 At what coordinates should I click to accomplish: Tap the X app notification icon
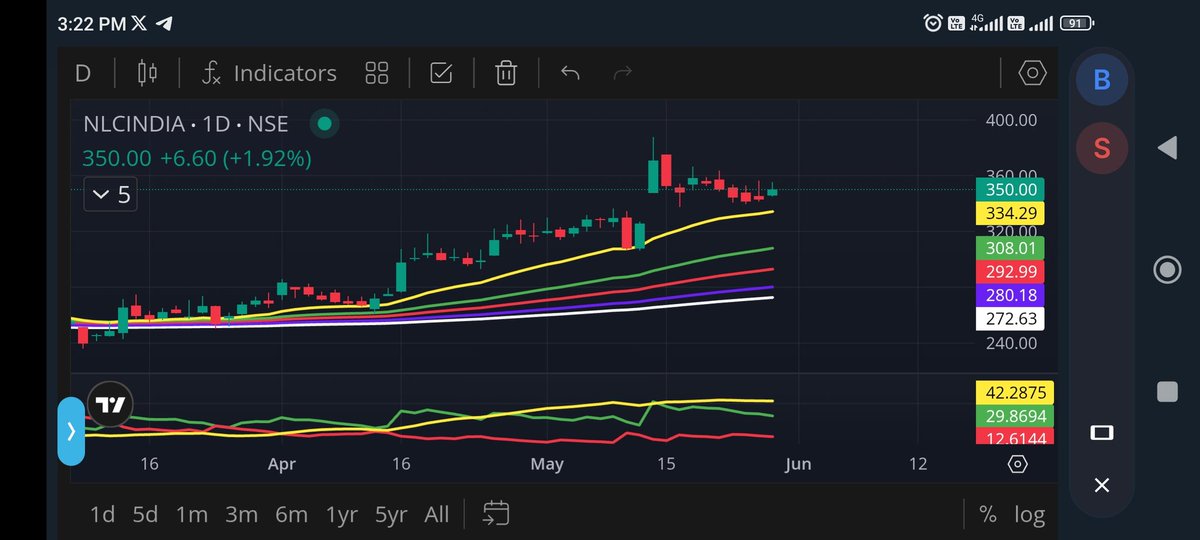click(139, 22)
